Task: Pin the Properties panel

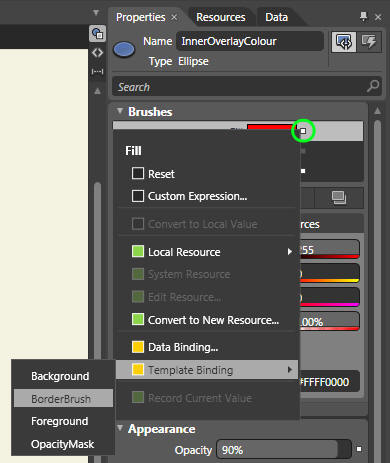Action: [x=363, y=16]
